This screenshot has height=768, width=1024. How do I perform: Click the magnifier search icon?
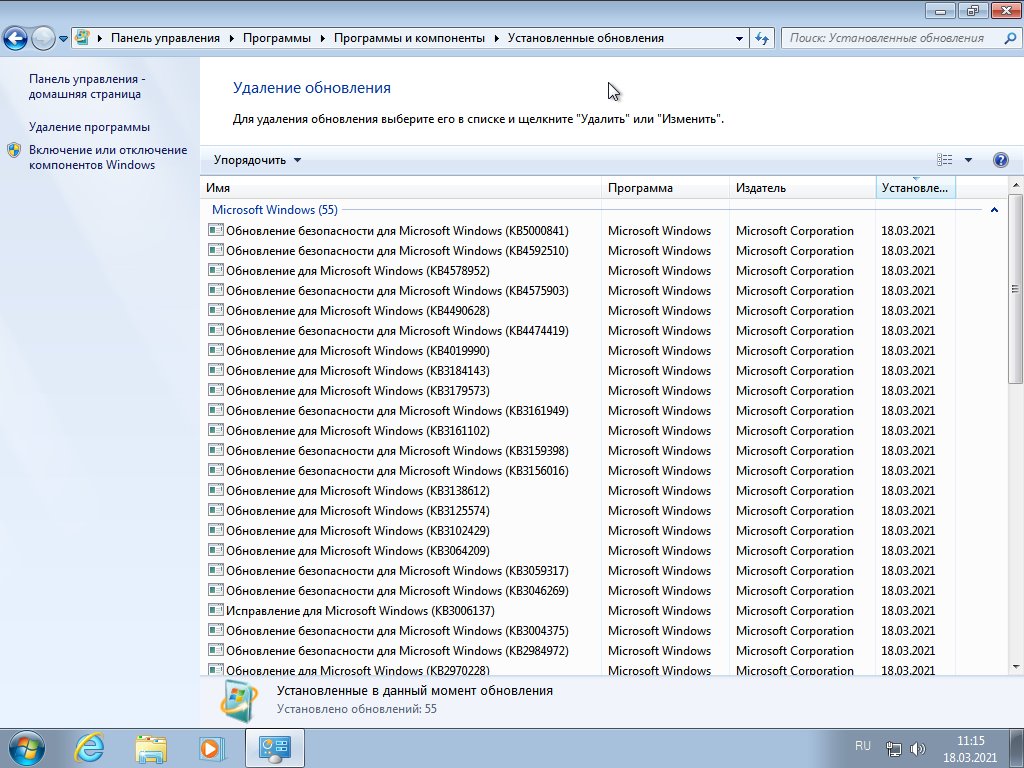click(x=1010, y=38)
